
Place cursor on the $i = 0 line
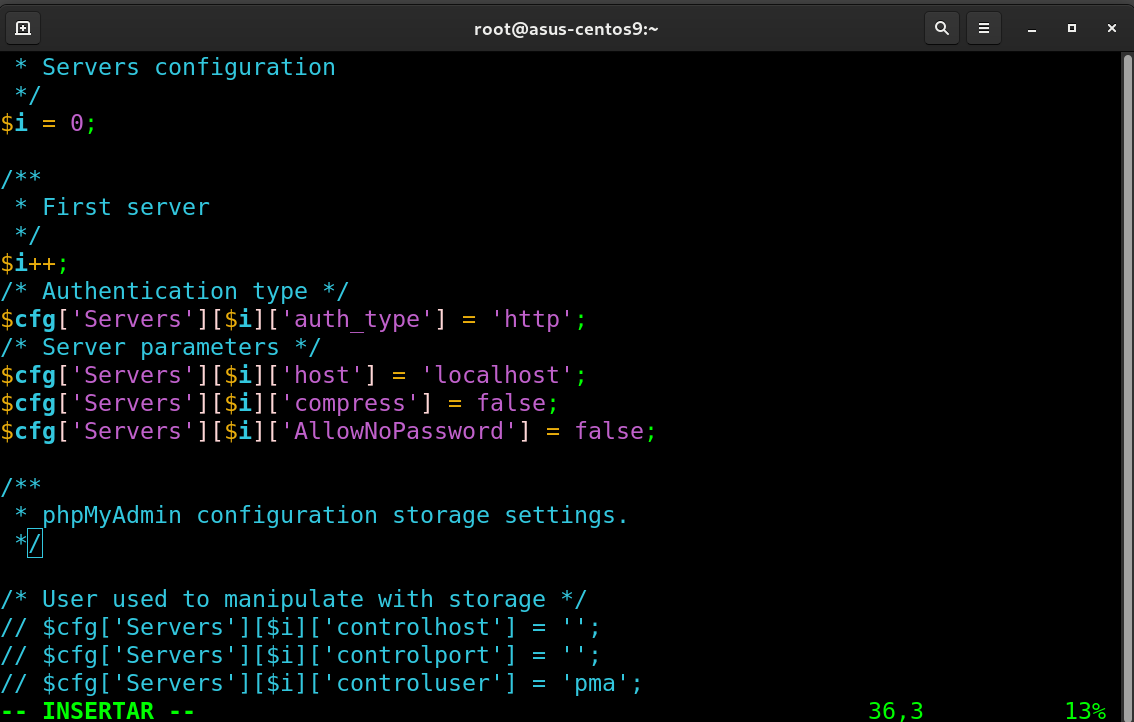point(48,124)
